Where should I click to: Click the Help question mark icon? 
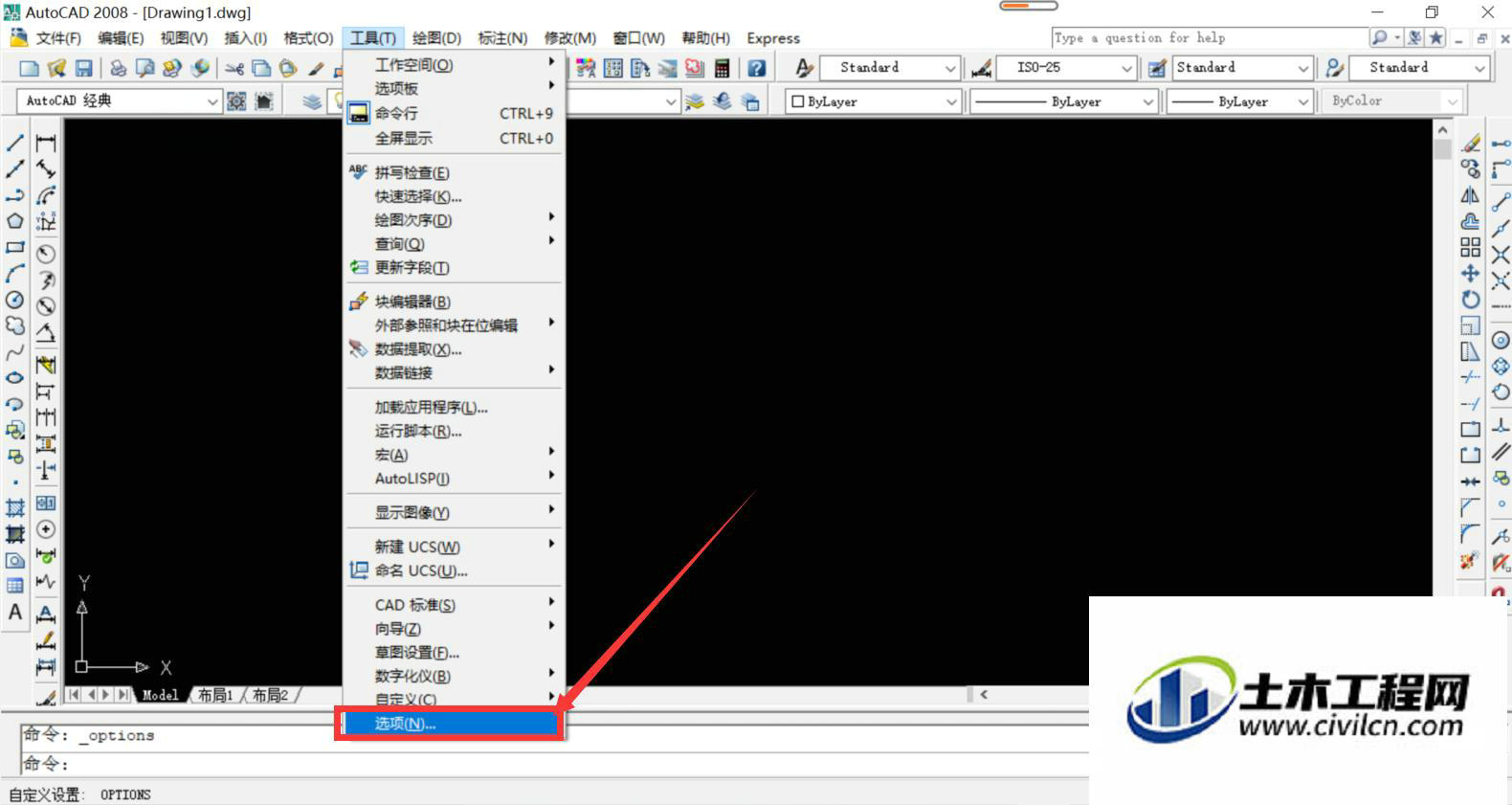coord(756,68)
